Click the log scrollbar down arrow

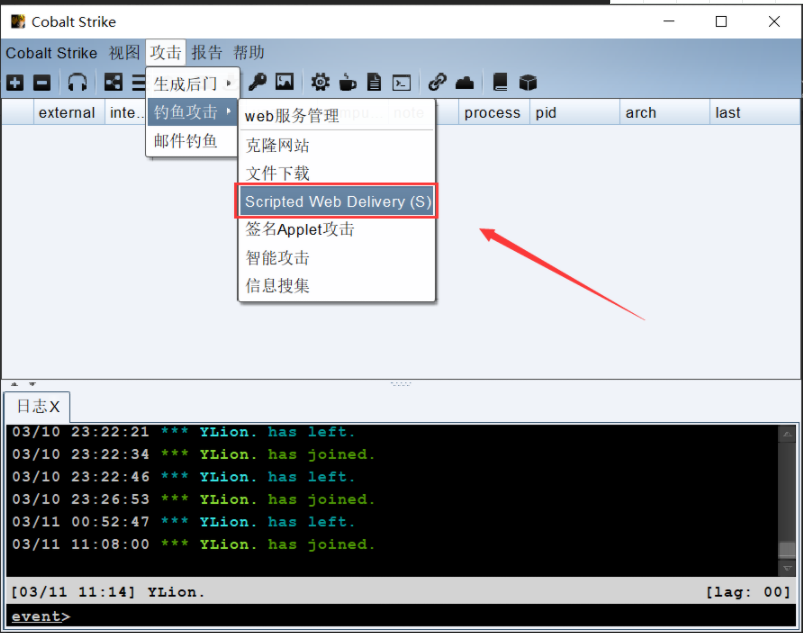787,568
